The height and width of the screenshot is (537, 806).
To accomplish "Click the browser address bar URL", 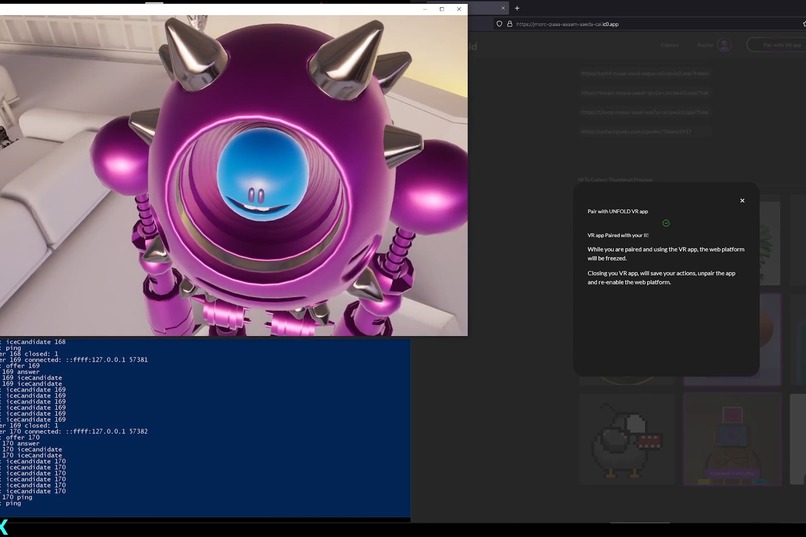I will pyautogui.click(x=567, y=24).
